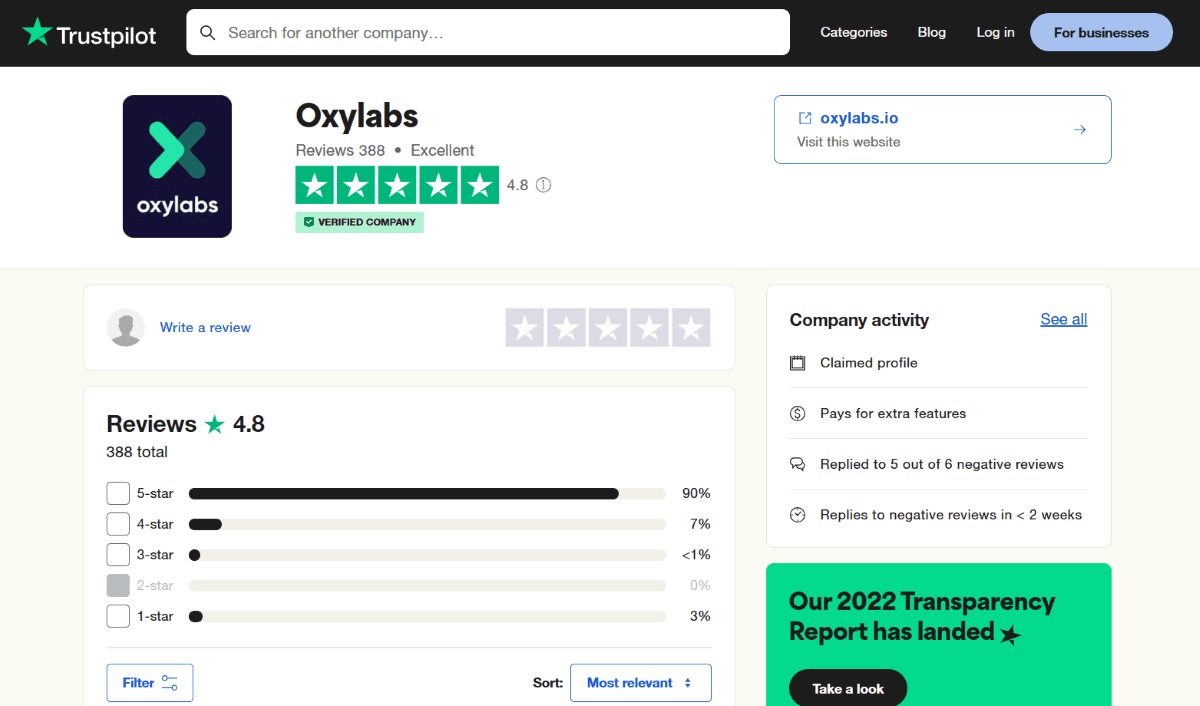
Task: Check the 4-star filter checkbox
Action: pyautogui.click(x=118, y=524)
